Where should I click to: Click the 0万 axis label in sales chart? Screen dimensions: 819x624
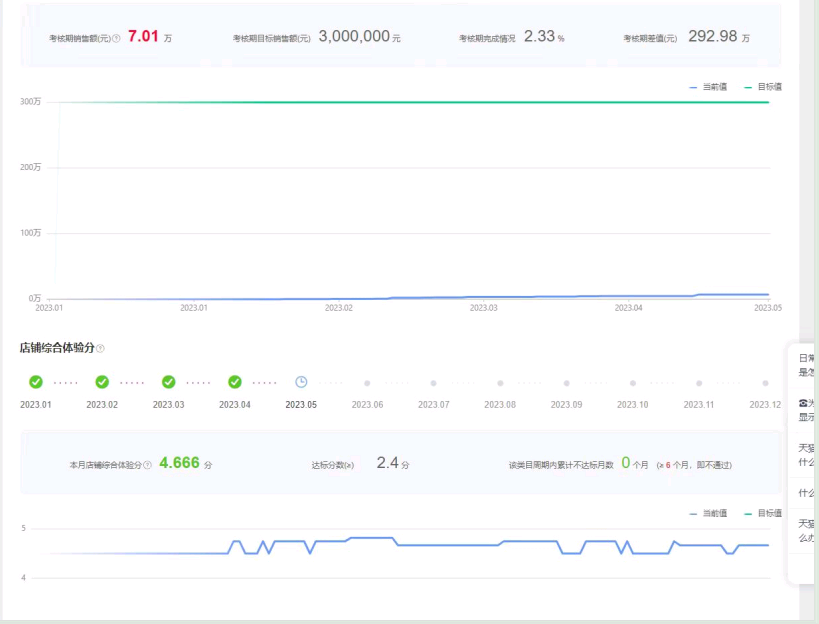click(34, 299)
